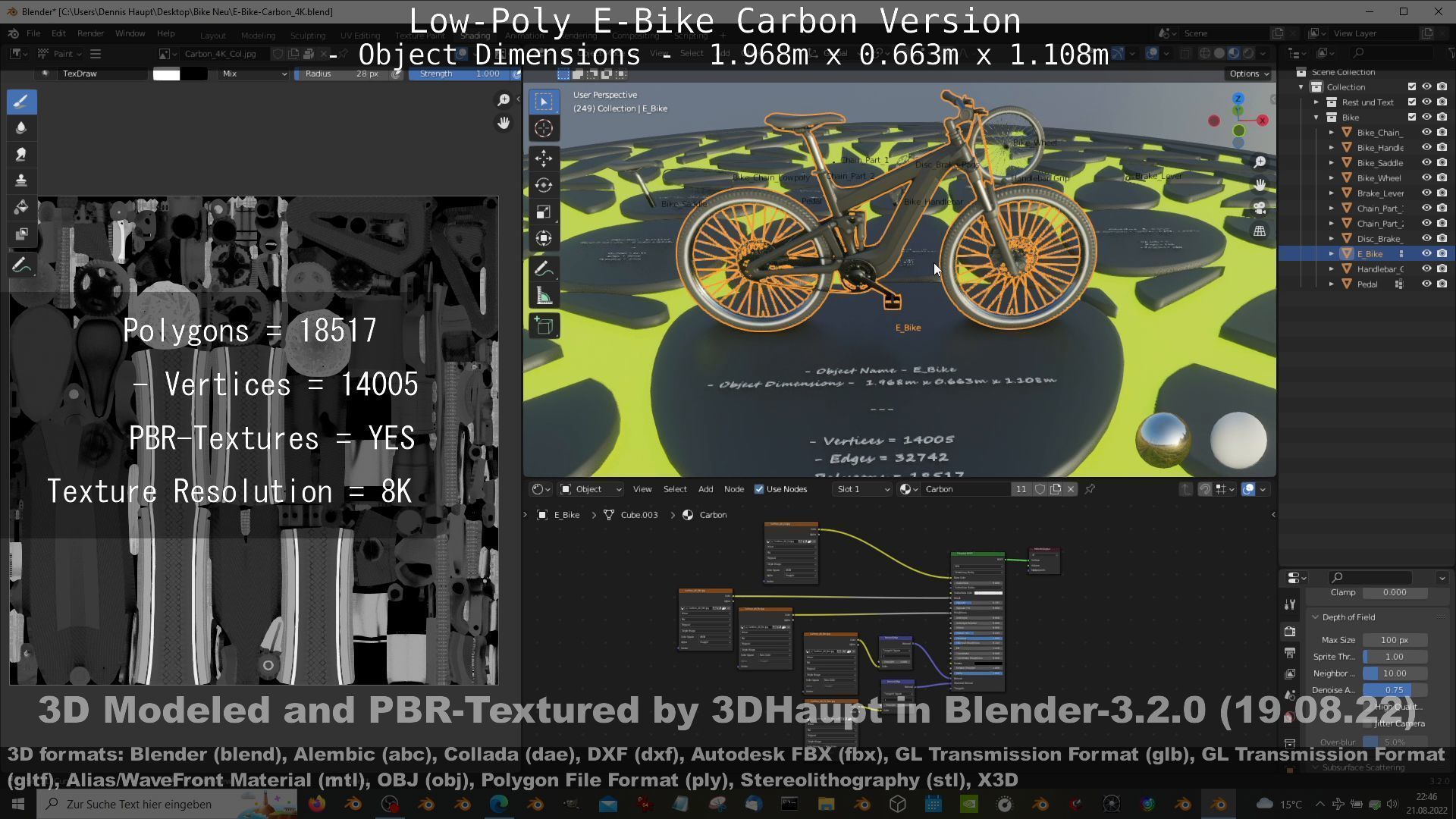Open the viewport Options dropdown

point(1248,74)
